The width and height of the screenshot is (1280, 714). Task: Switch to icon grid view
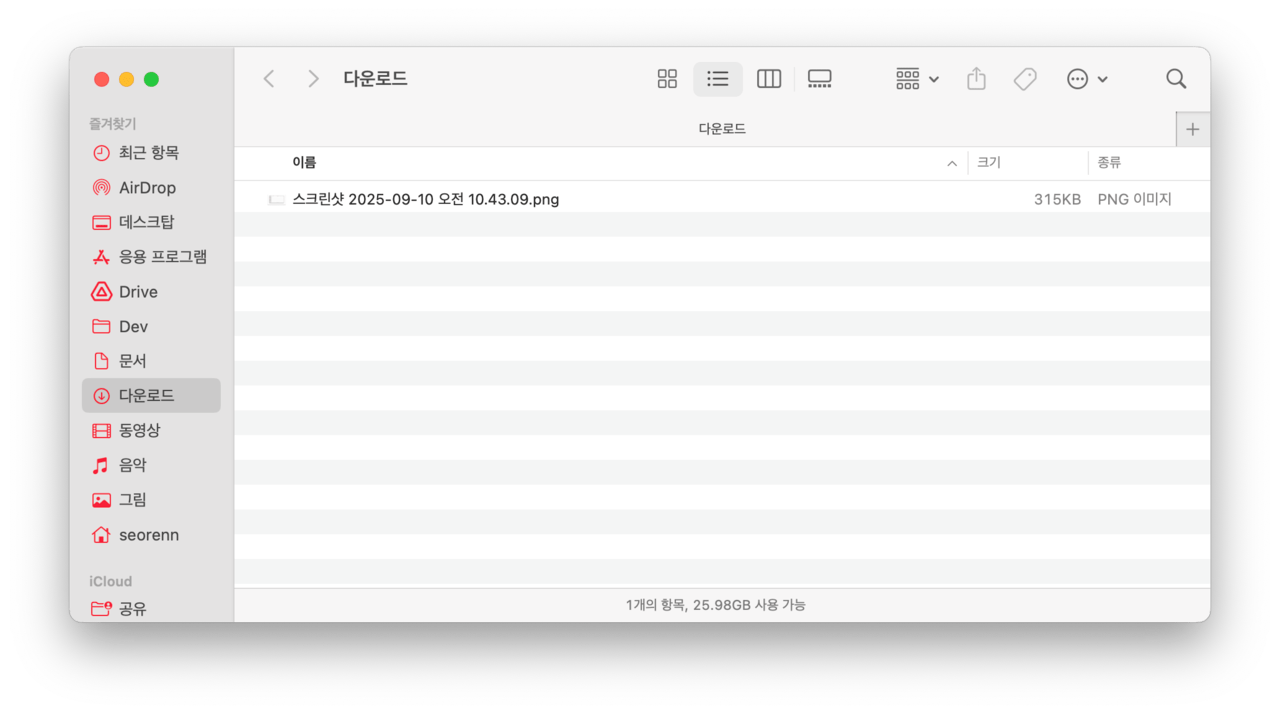667,79
